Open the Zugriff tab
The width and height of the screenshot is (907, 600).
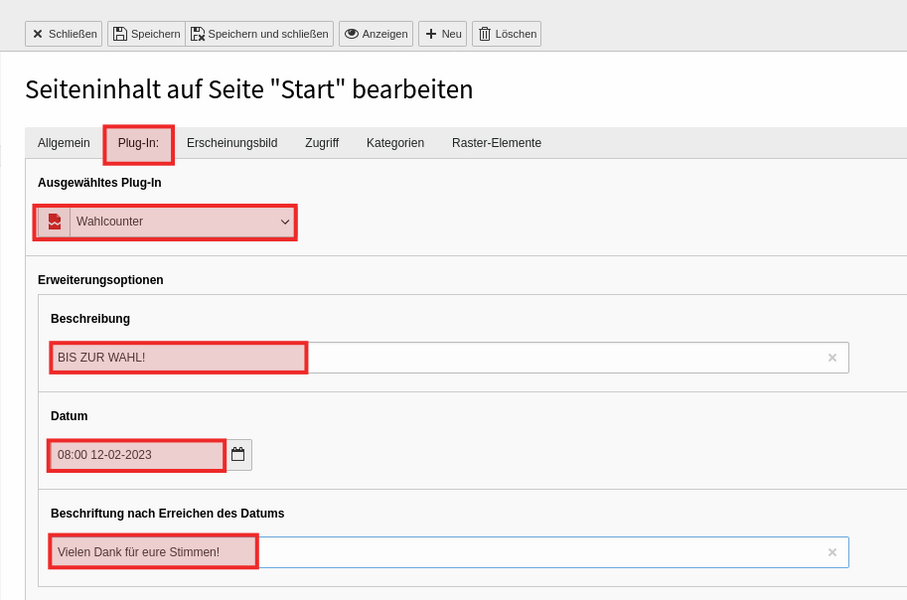tap(322, 143)
